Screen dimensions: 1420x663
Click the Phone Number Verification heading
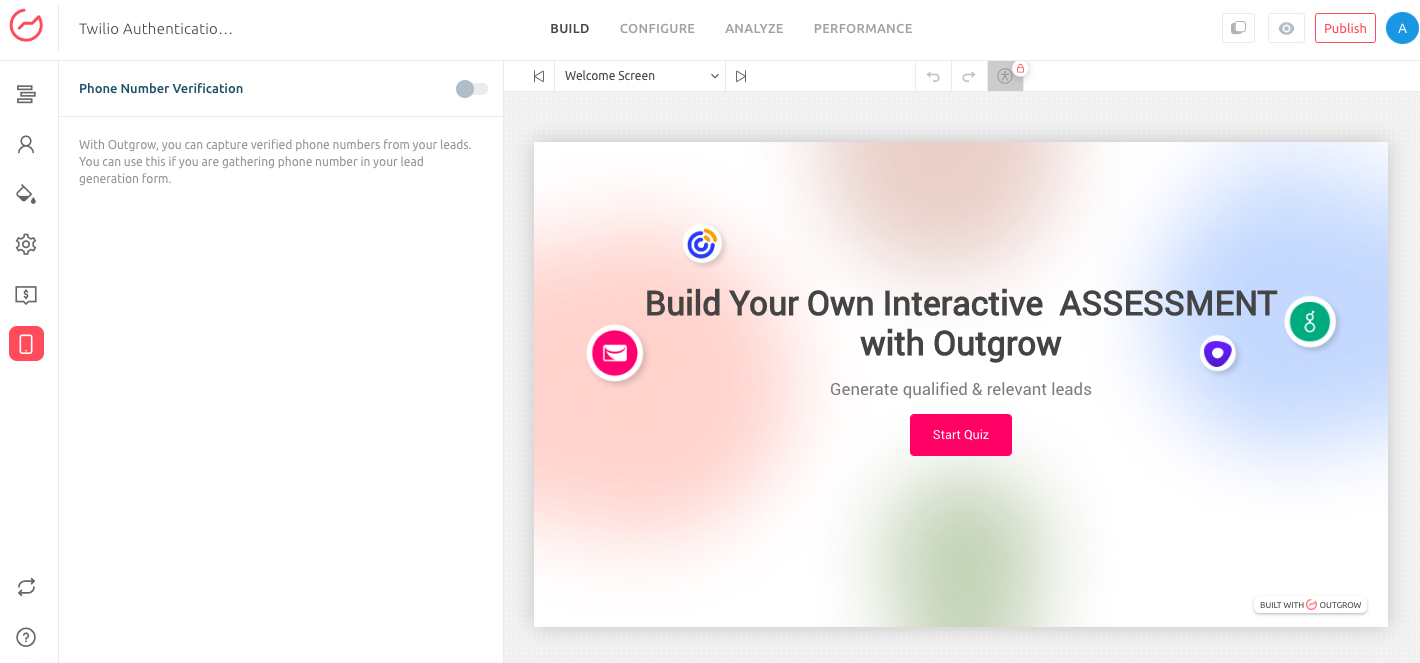[x=161, y=88]
